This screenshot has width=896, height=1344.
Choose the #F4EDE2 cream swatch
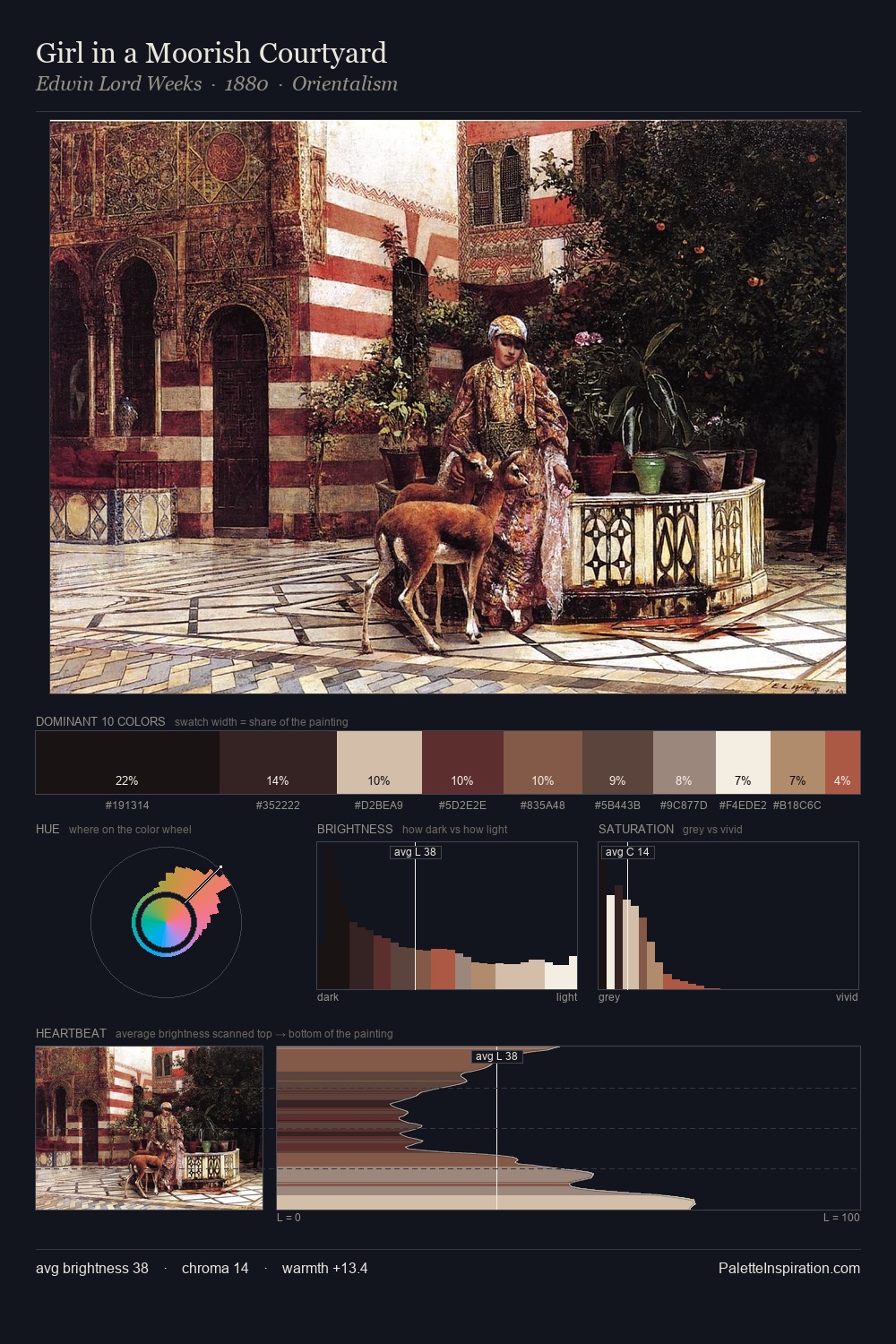(743, 762)
